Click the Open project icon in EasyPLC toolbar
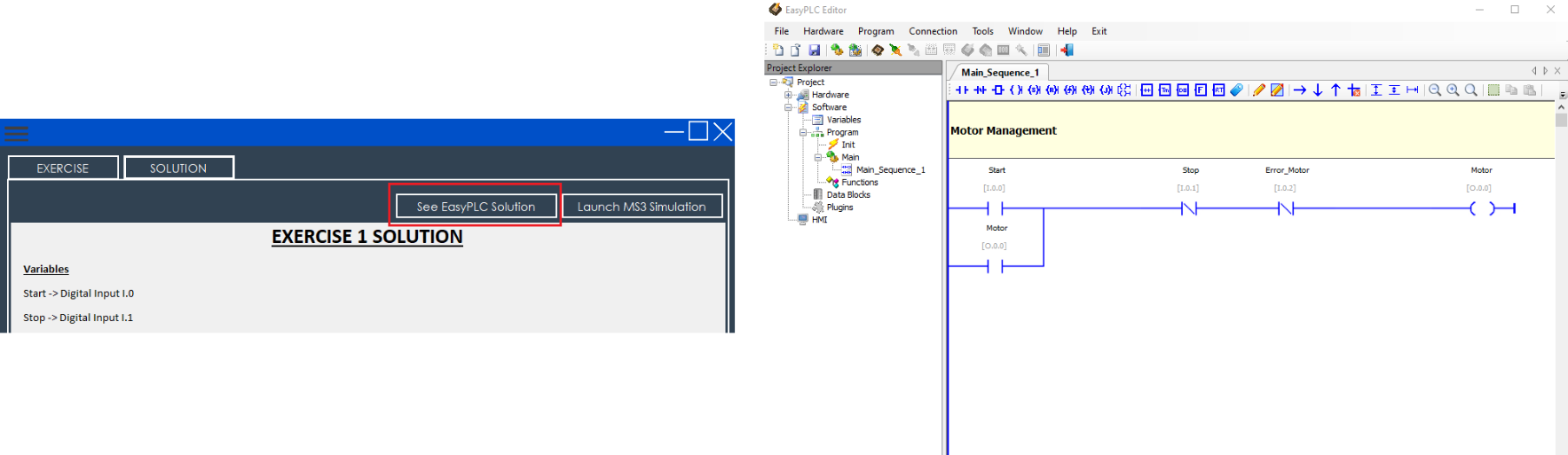Image resolution: width=1568 pixels, height=455 pixels. coord(796,50)
